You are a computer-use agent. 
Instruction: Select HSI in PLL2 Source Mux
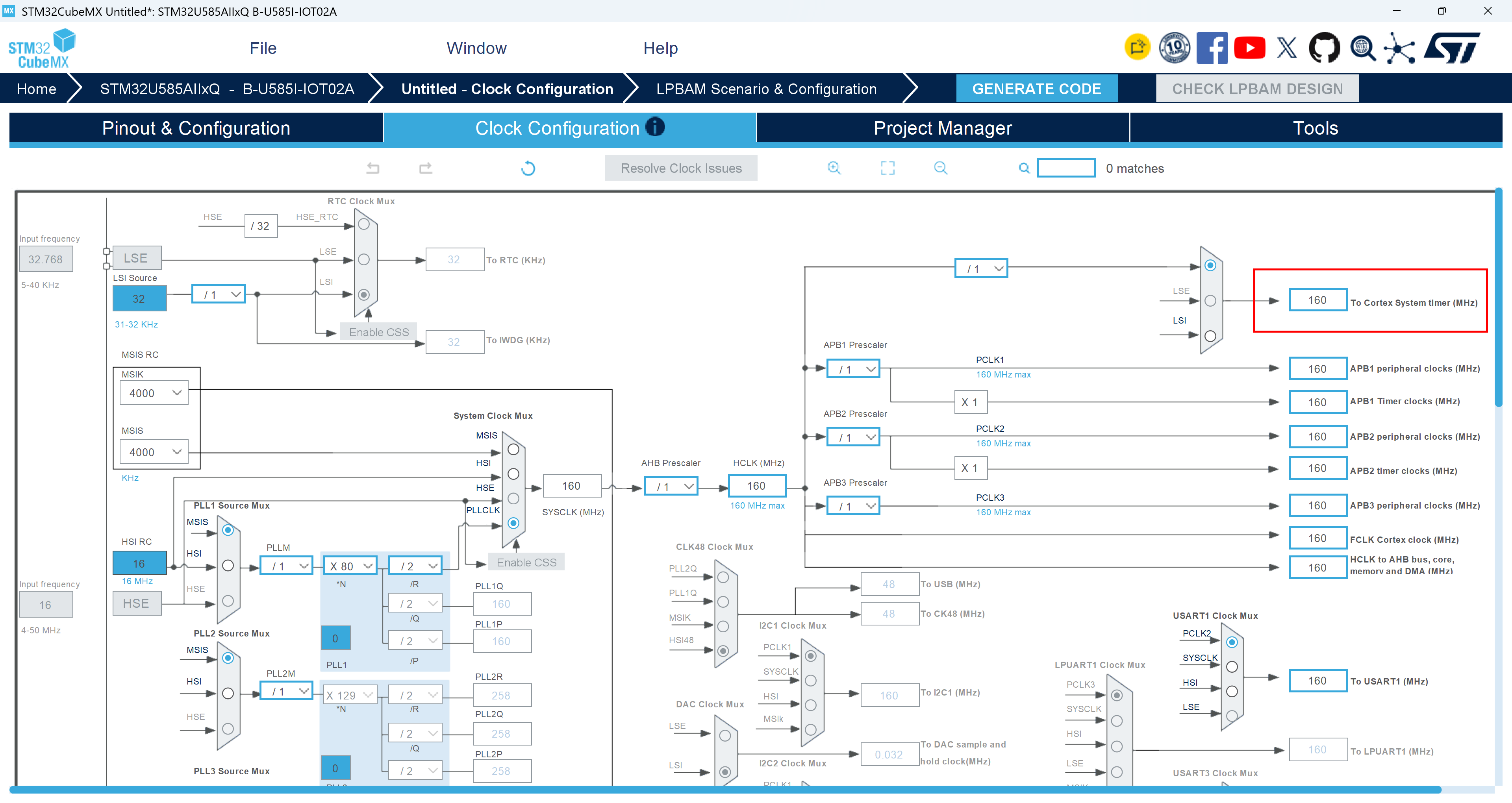(x=228, y=694)
